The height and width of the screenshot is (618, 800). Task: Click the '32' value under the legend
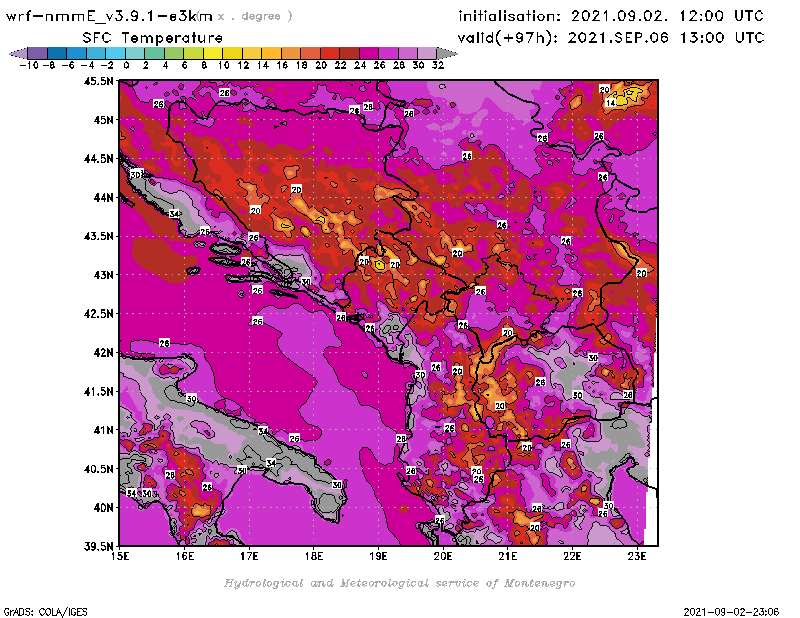click(438, 66)
